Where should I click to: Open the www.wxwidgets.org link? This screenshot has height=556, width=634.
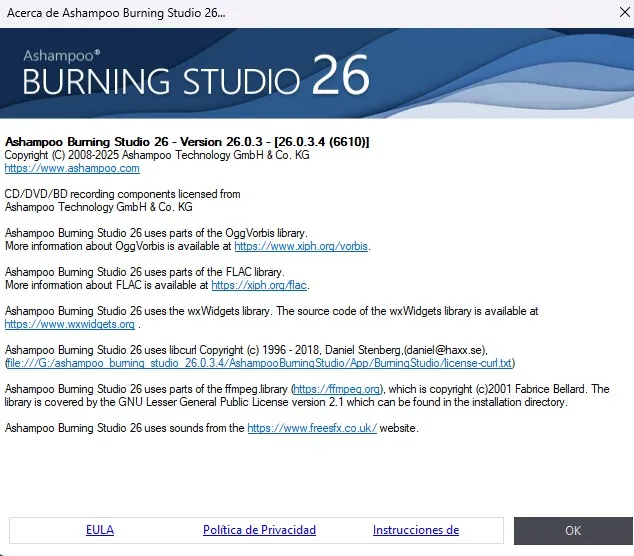tap(70, 324)
